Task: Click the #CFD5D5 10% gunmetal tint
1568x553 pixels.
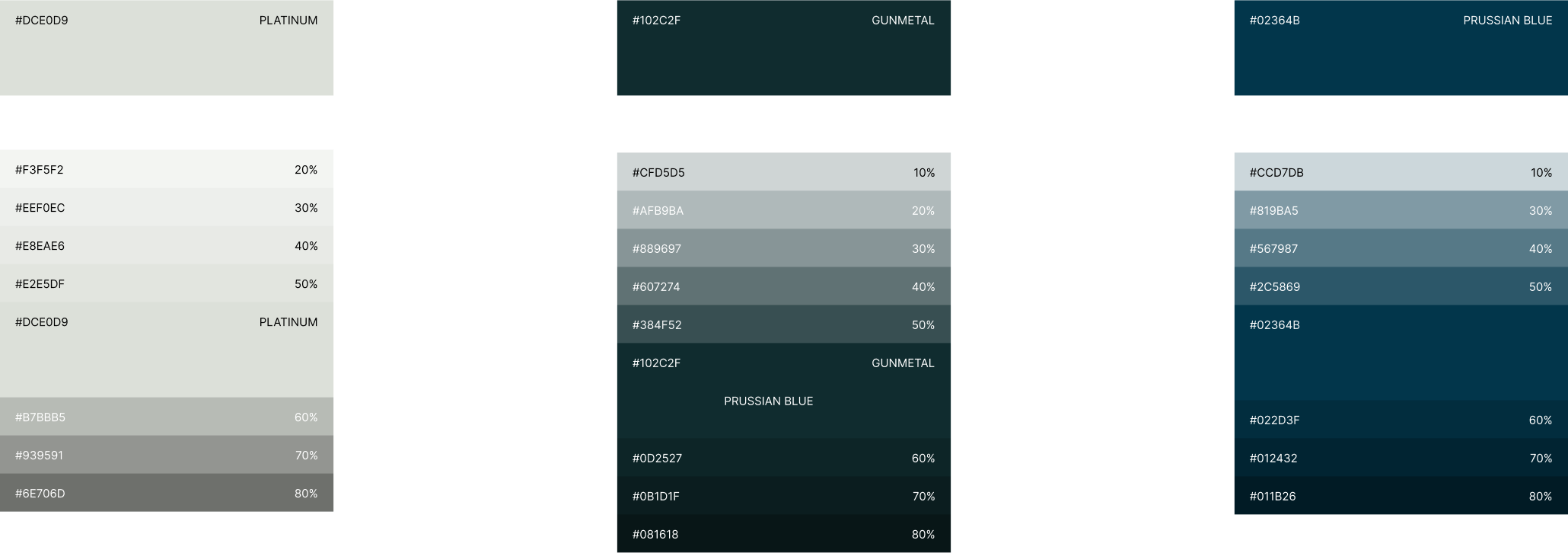Action: [x=784, y=172]
